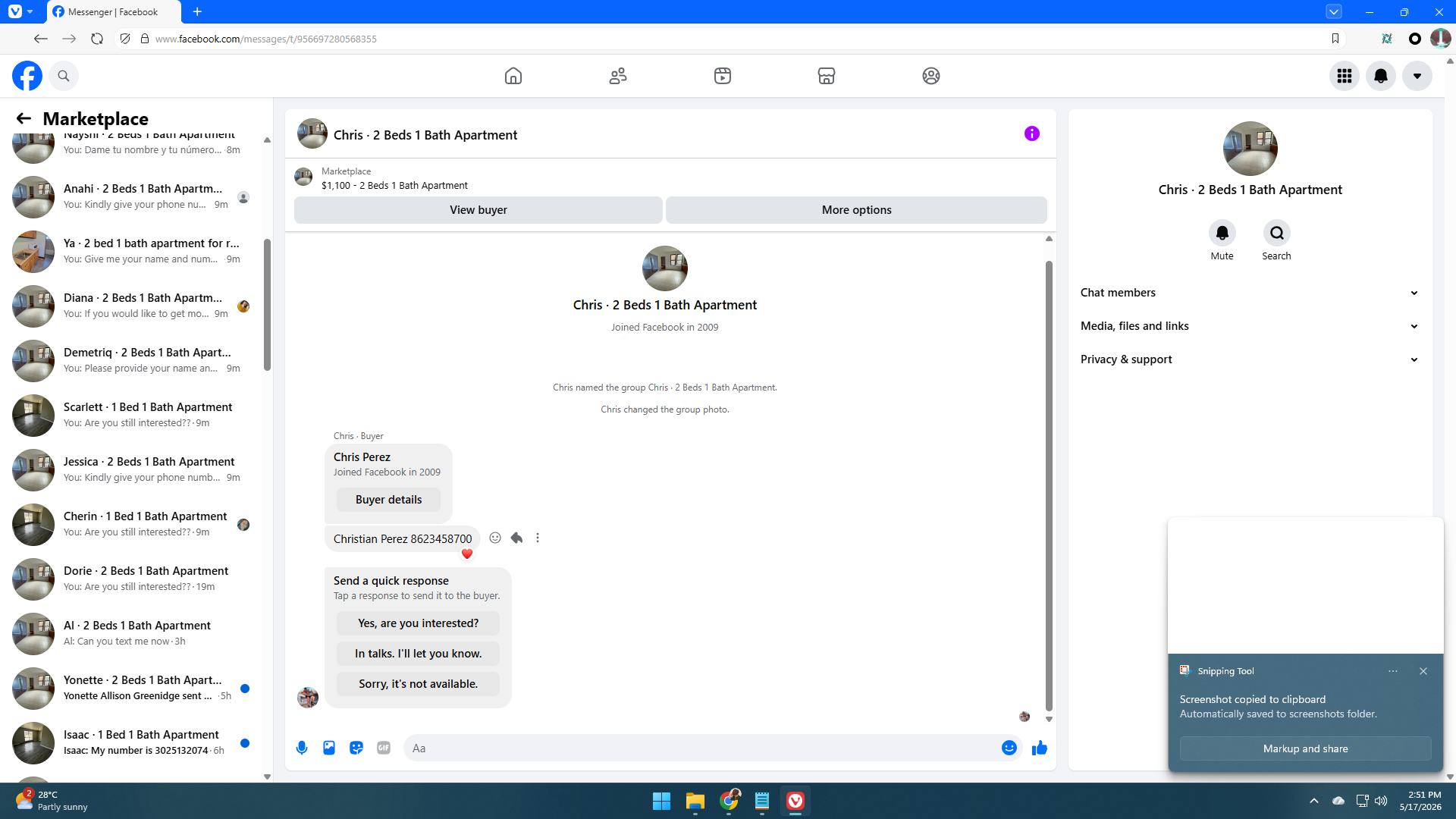The width and height of the screenshot is (1456, 819).
Task: Go to the Home feed icon
Action: [513, 76]
